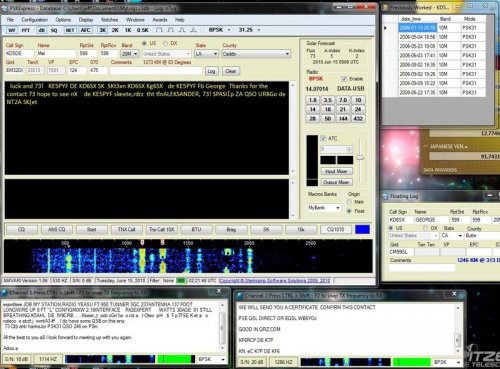Viewport: 500px width, 369px height.
Task: Open the 31.25 baud rate dropdown
Action: pyautogui.click(x=259, y=30)
